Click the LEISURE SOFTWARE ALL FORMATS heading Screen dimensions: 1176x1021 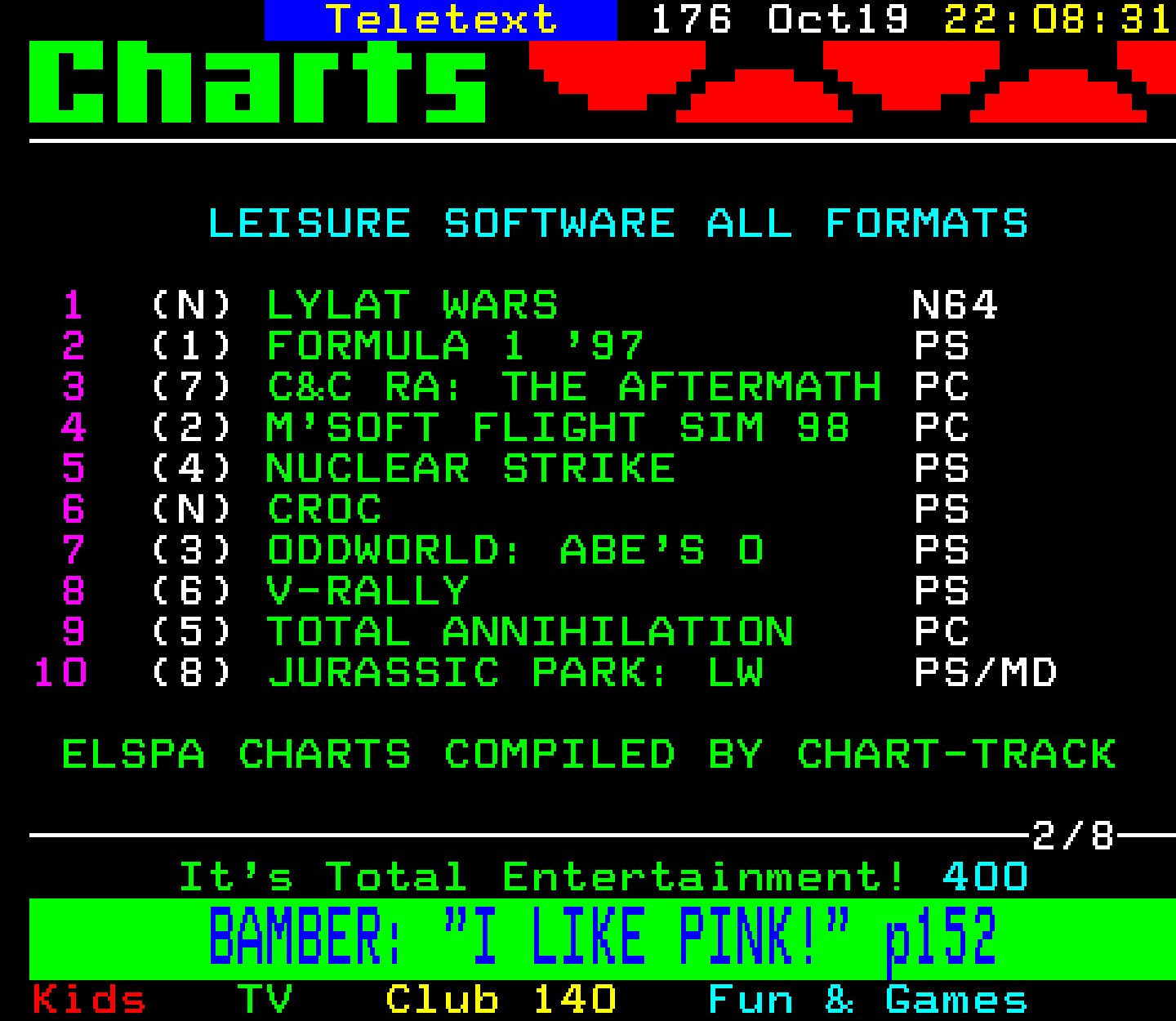617,224
